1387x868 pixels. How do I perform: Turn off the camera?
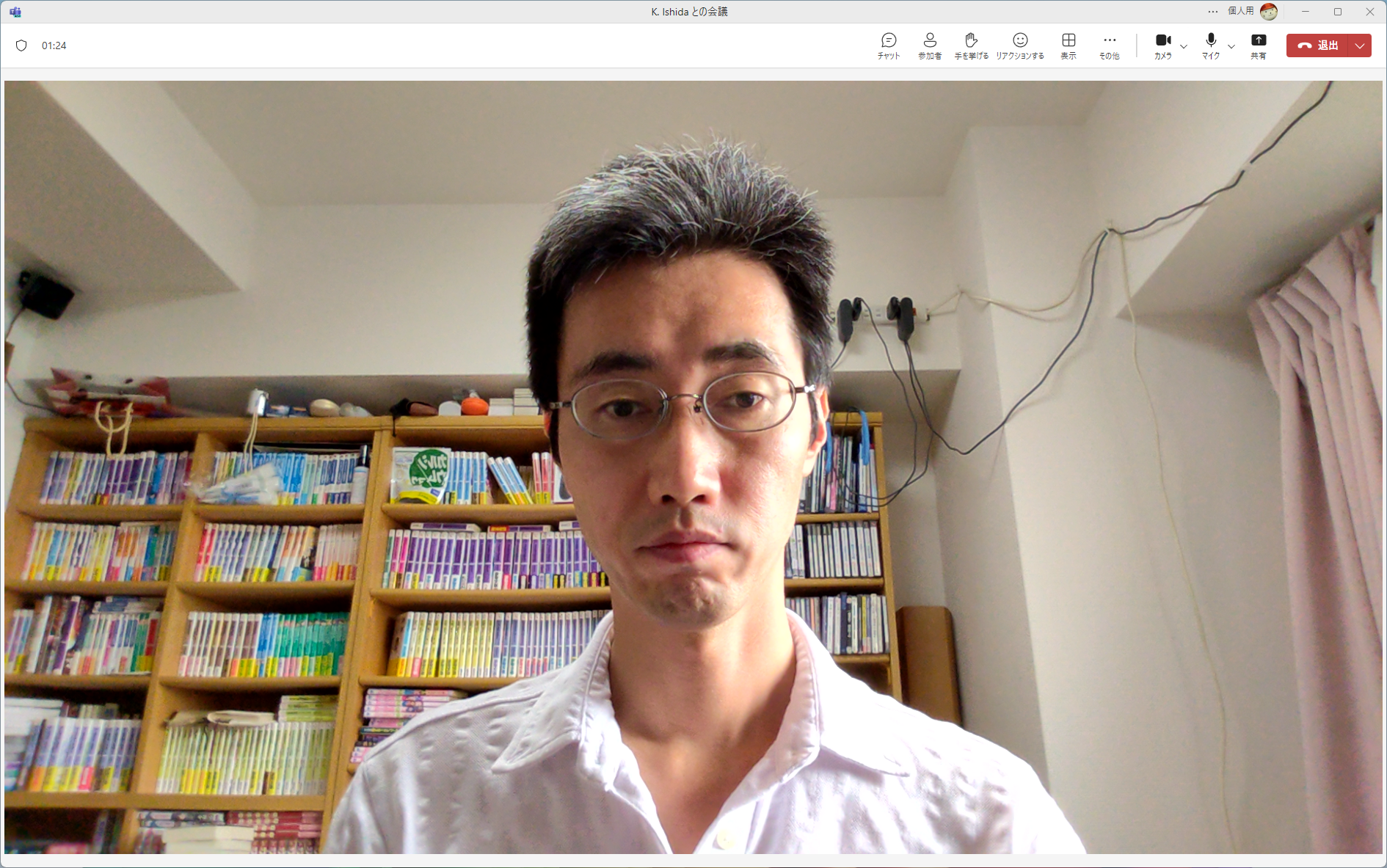[x=1162, y=45]
